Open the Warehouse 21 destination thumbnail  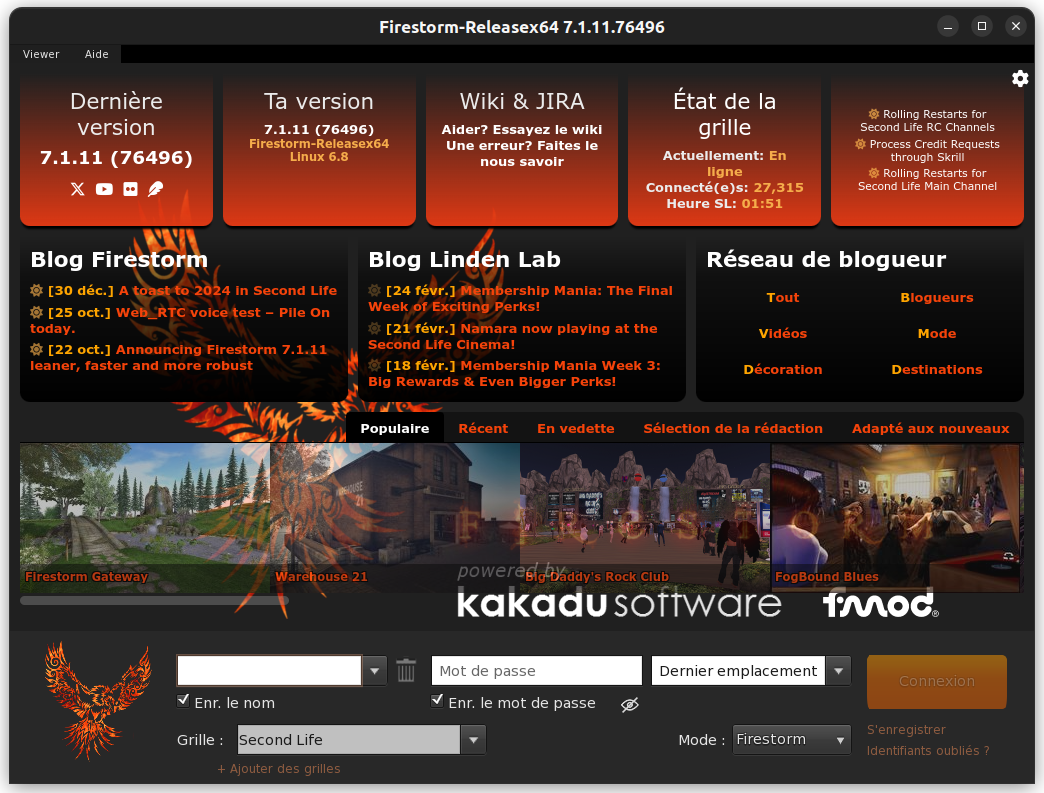point(395,517)
